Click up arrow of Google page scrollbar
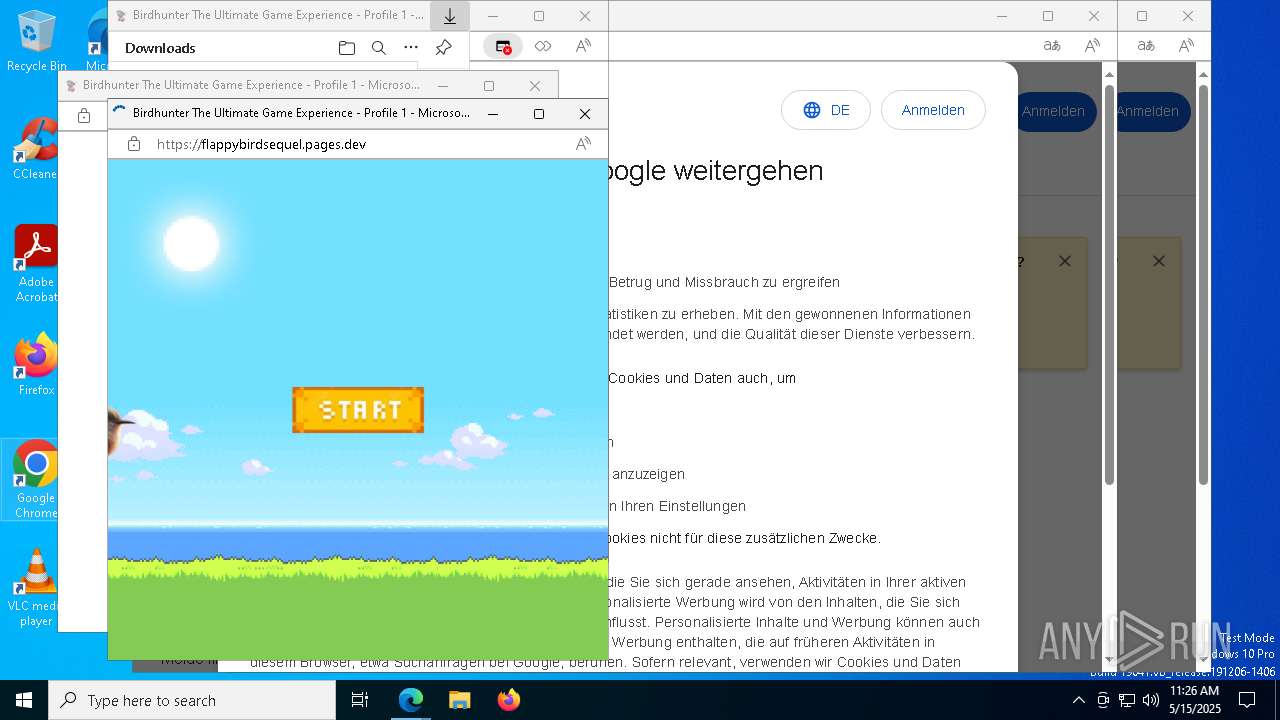 (1109, 74)
